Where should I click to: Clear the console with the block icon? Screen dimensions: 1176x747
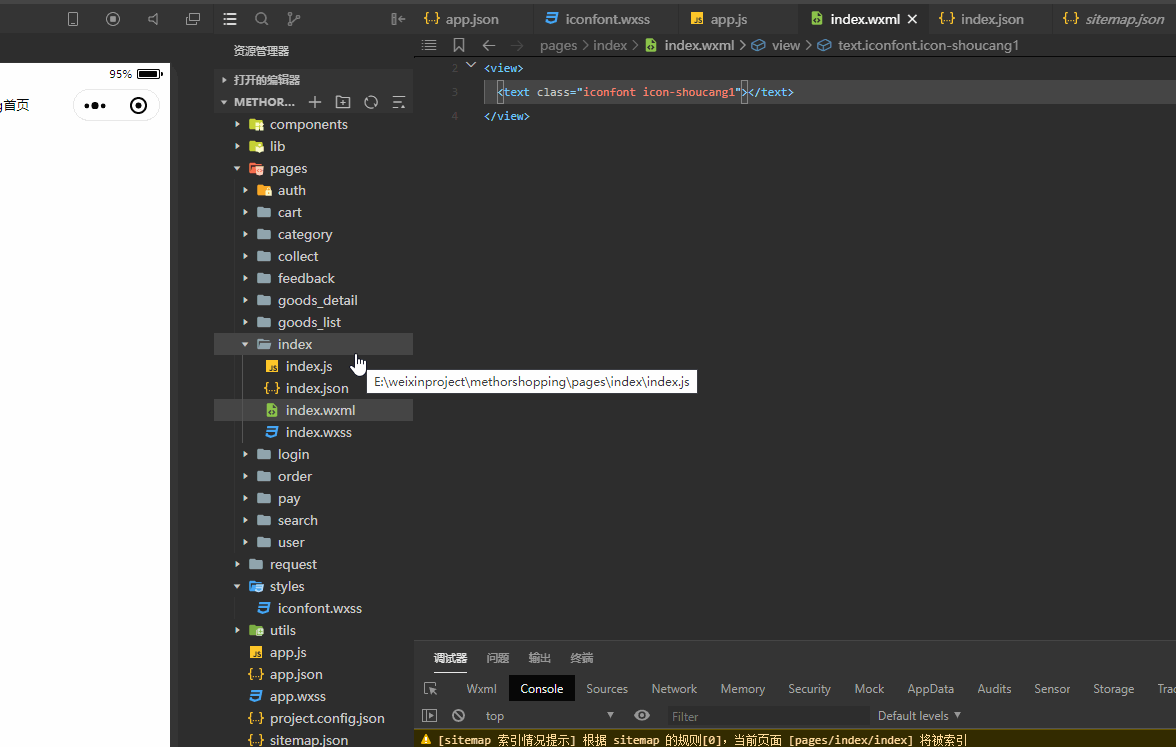click(x=458, y=716)
